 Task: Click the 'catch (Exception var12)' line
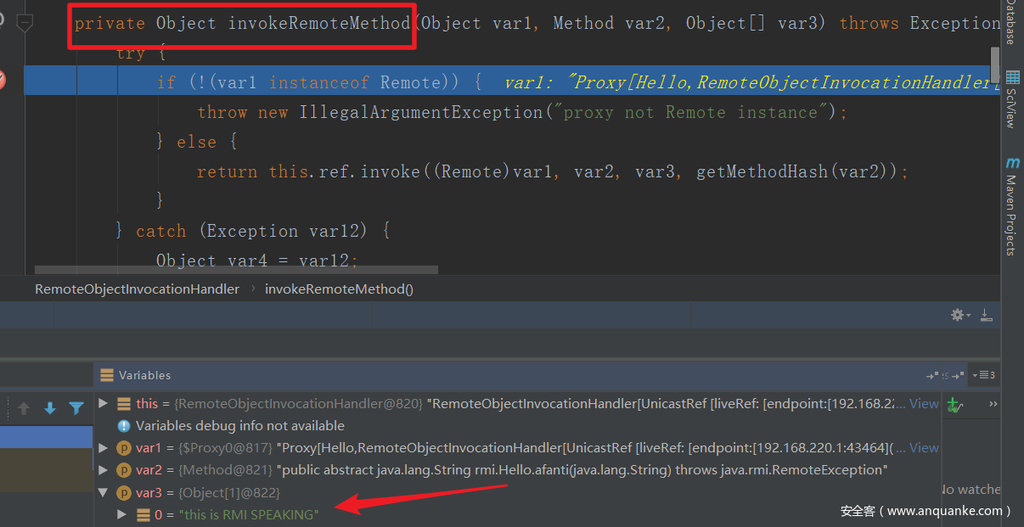253,231
